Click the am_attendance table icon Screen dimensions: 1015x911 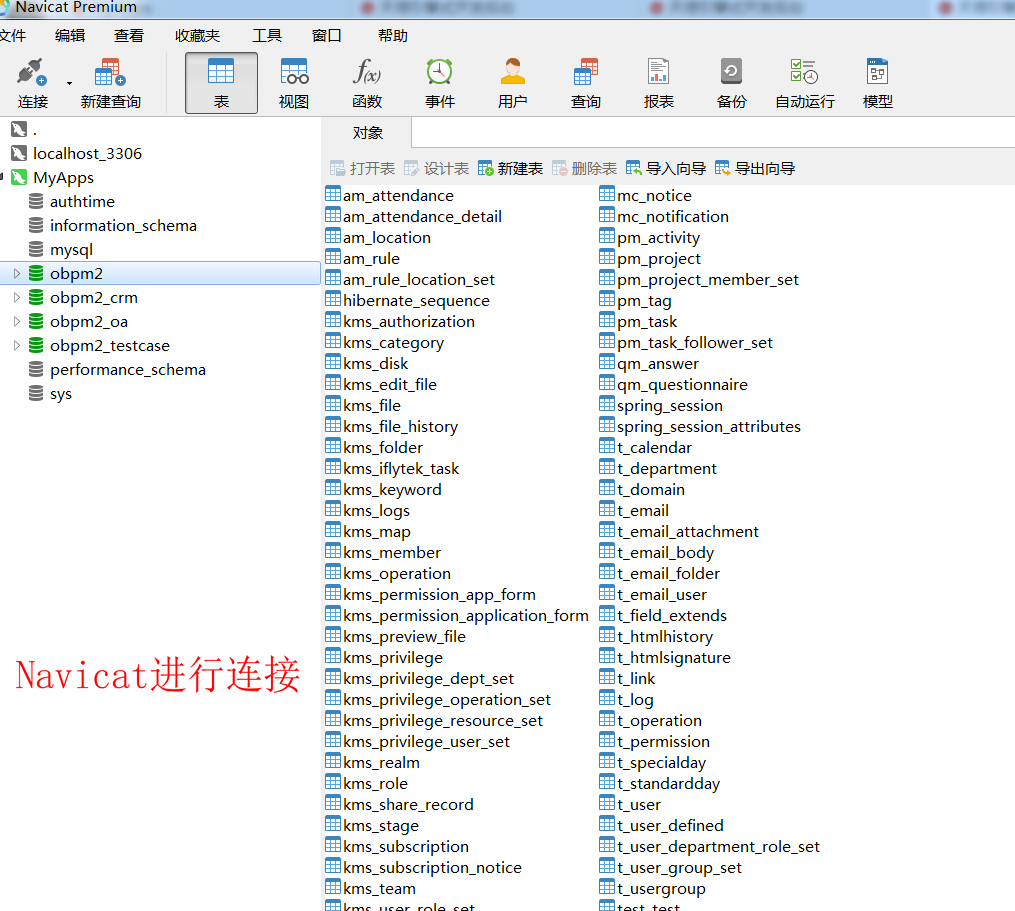pyautogui.click(x=333, y=194)
